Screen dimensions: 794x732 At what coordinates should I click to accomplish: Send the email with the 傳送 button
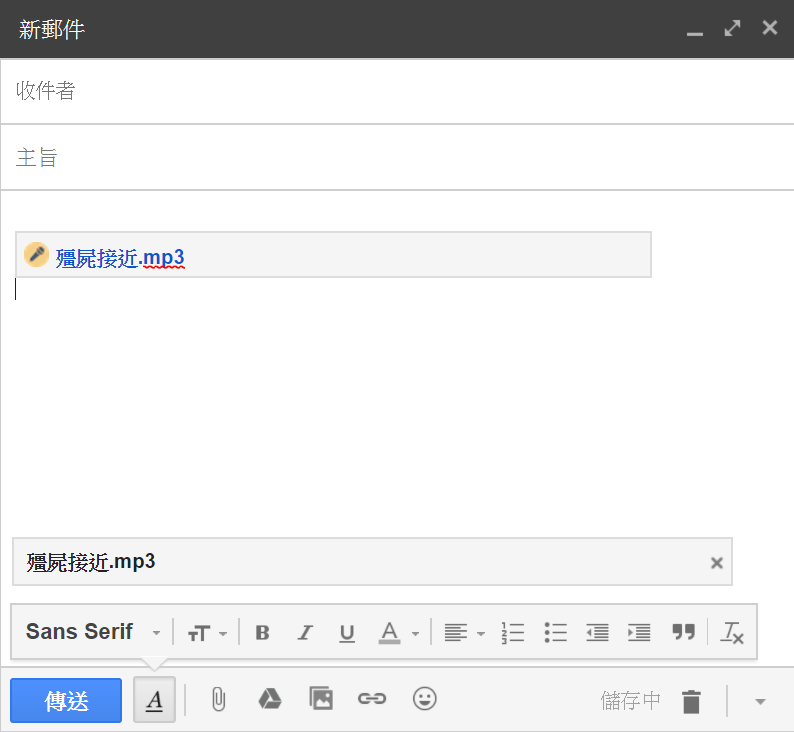point(66,701)
